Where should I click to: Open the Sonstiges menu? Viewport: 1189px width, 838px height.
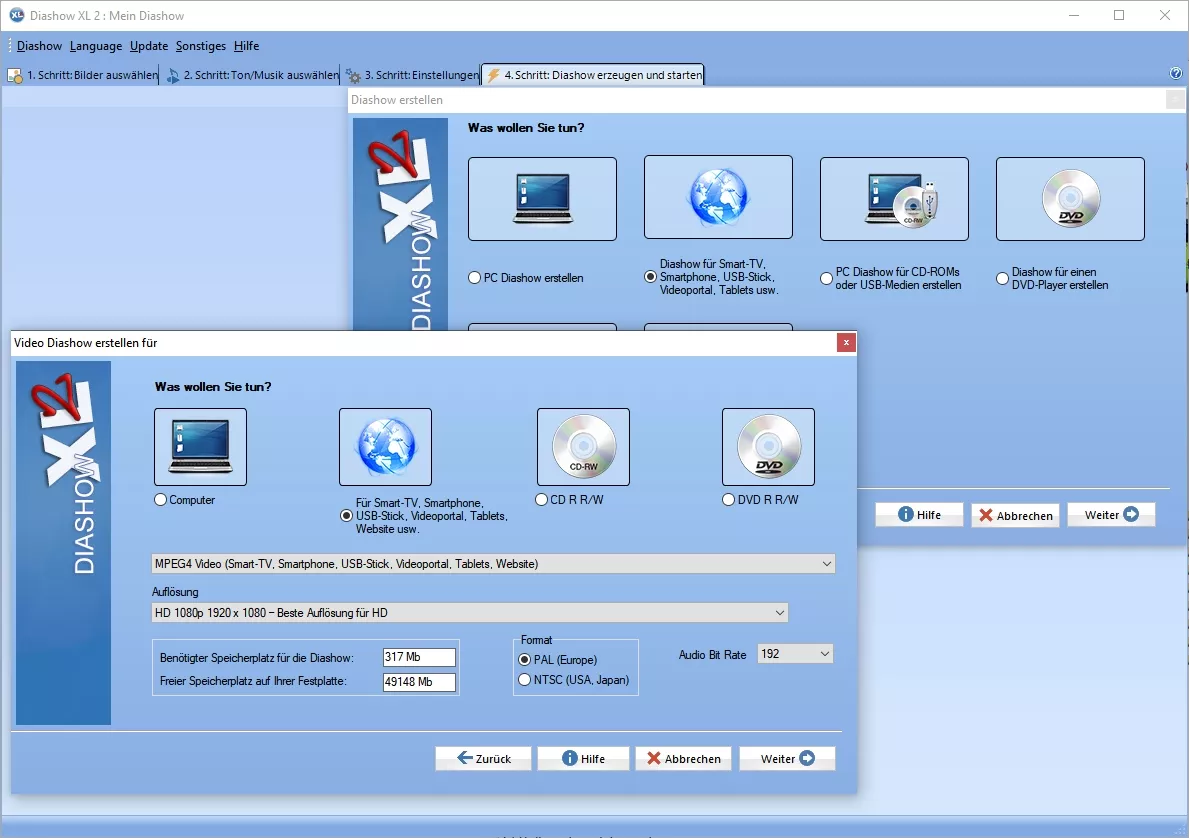(201, 46)
